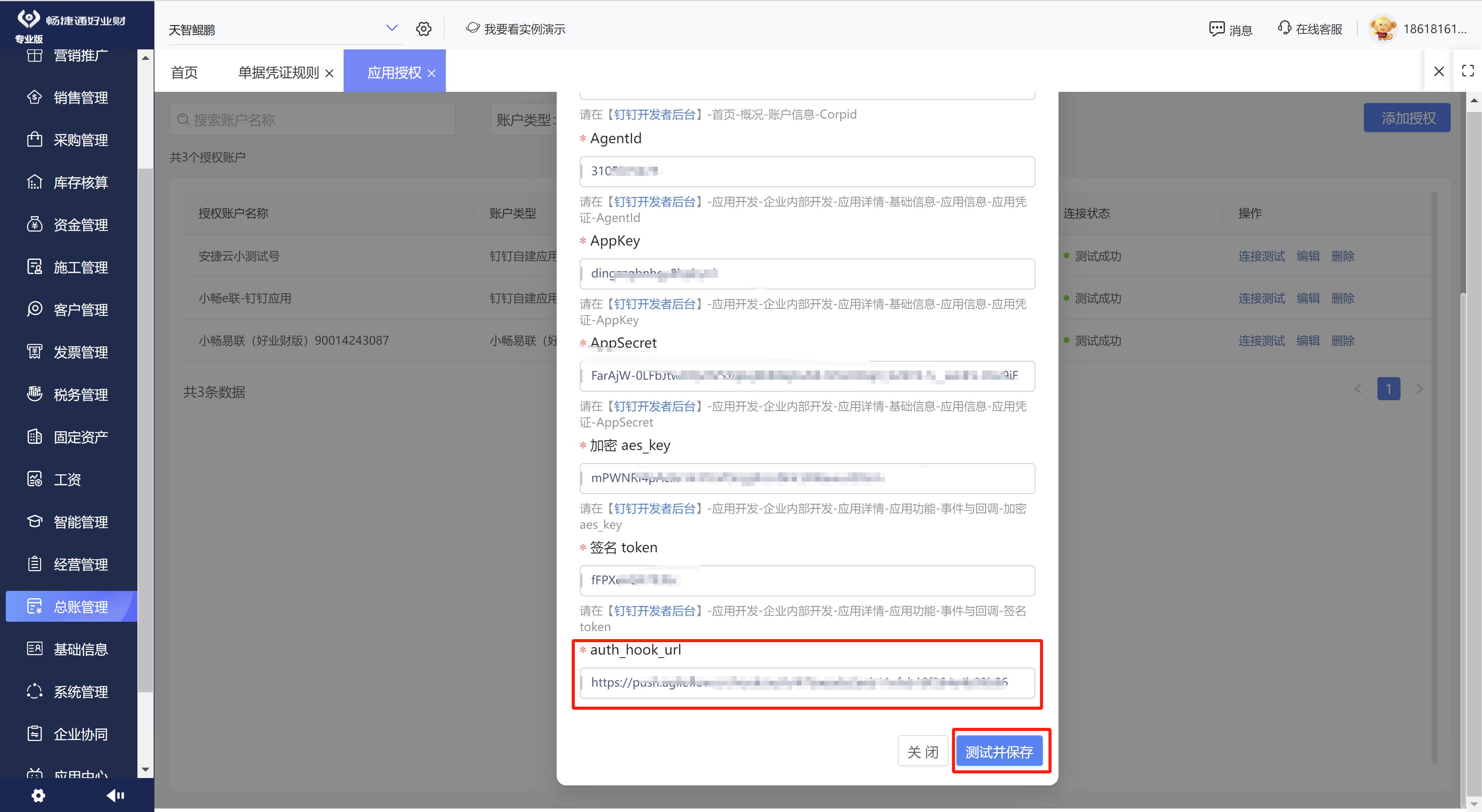Collapse sidebar with the arrow icon
1482x812 pixels.
(115, 795)
